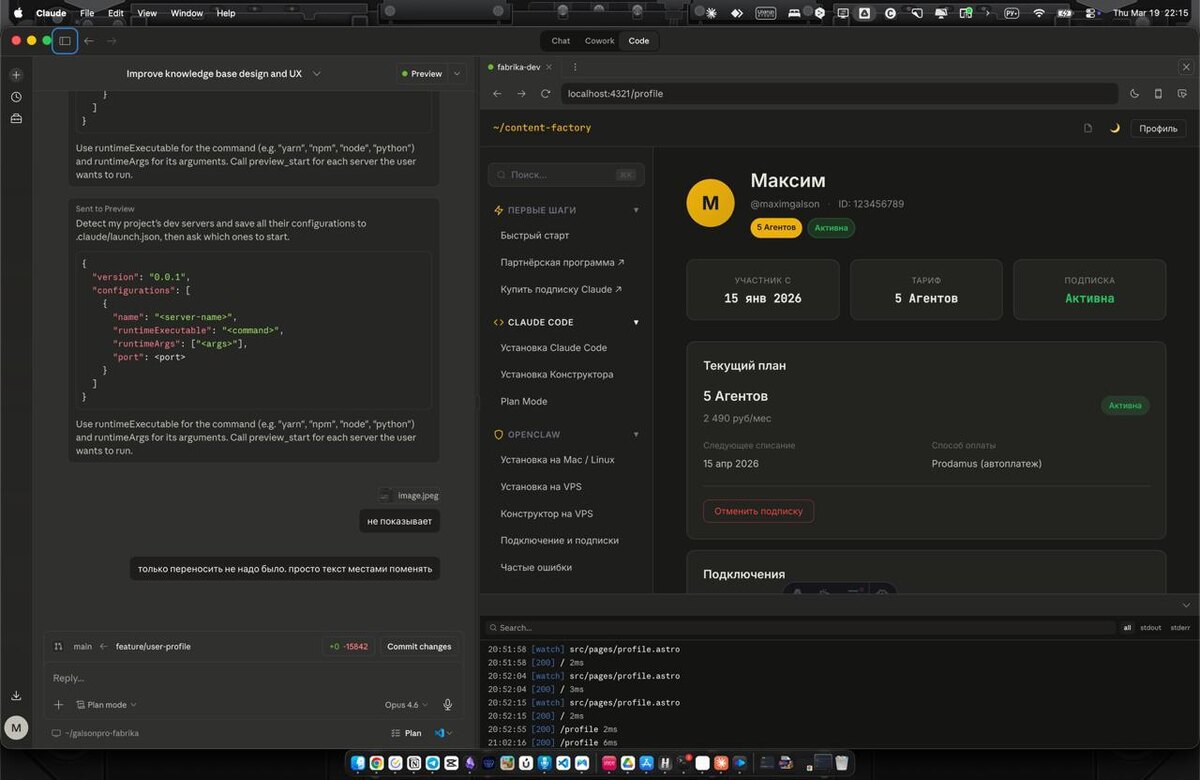
Task: Click the Plan button with list icon
Action: (406, 733)
